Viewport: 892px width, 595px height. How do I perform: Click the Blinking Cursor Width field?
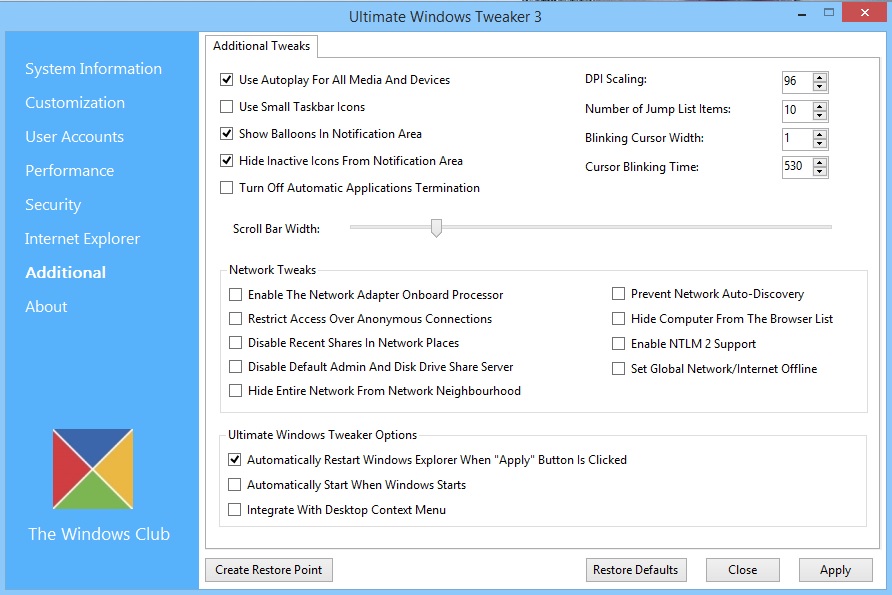click(798, 139)
